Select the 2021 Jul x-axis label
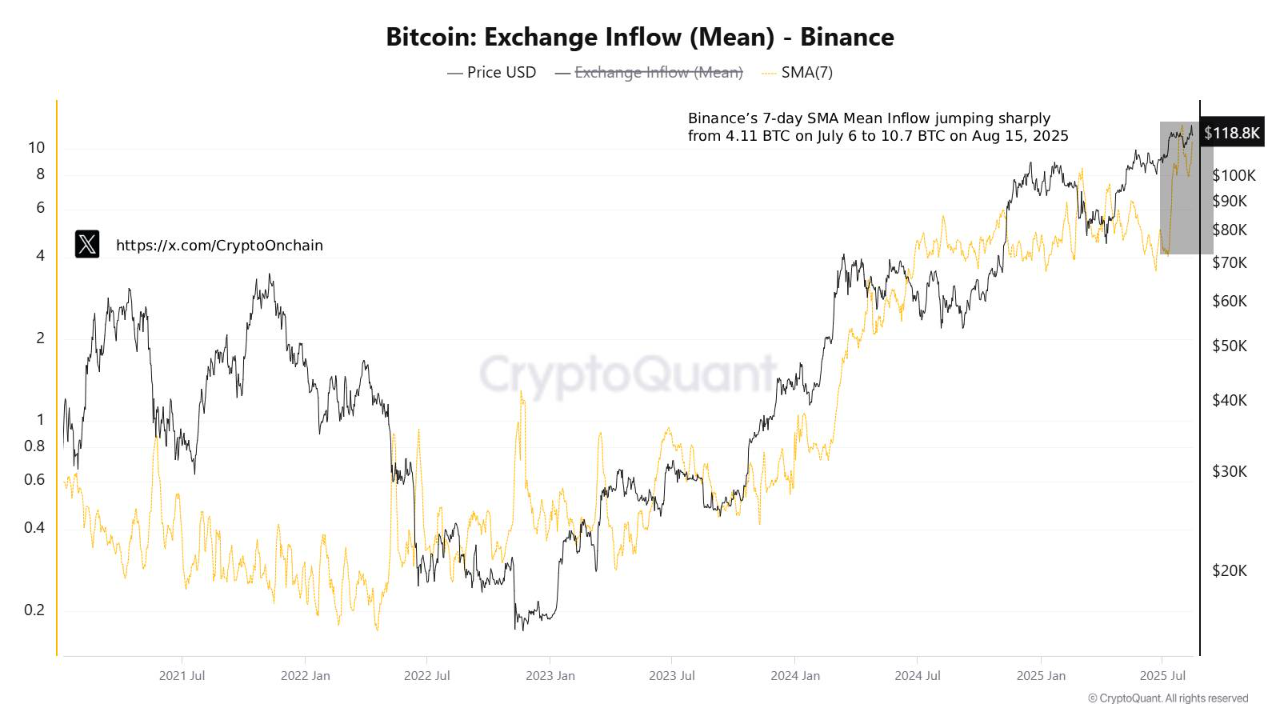The width and height of the screenshot is (1280, 720). pos(182,676)
